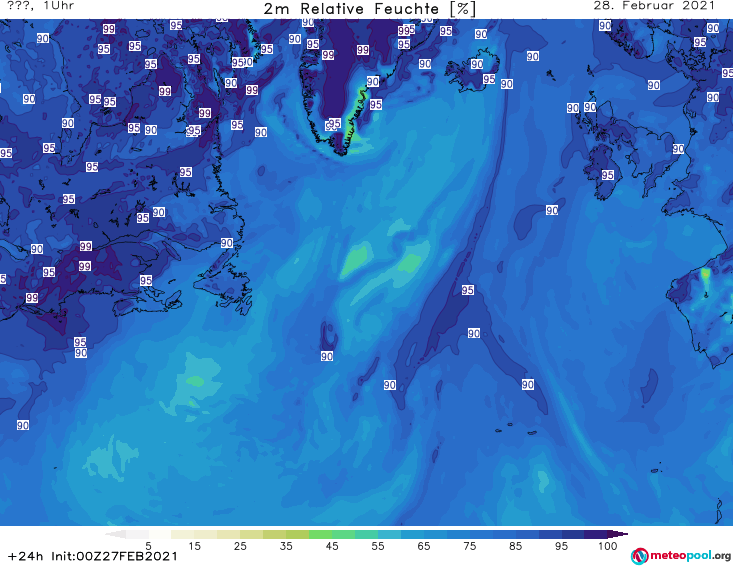Click the meteopool.org website text
The height and width of the screenshot is (566, 733).
(690, 556)
